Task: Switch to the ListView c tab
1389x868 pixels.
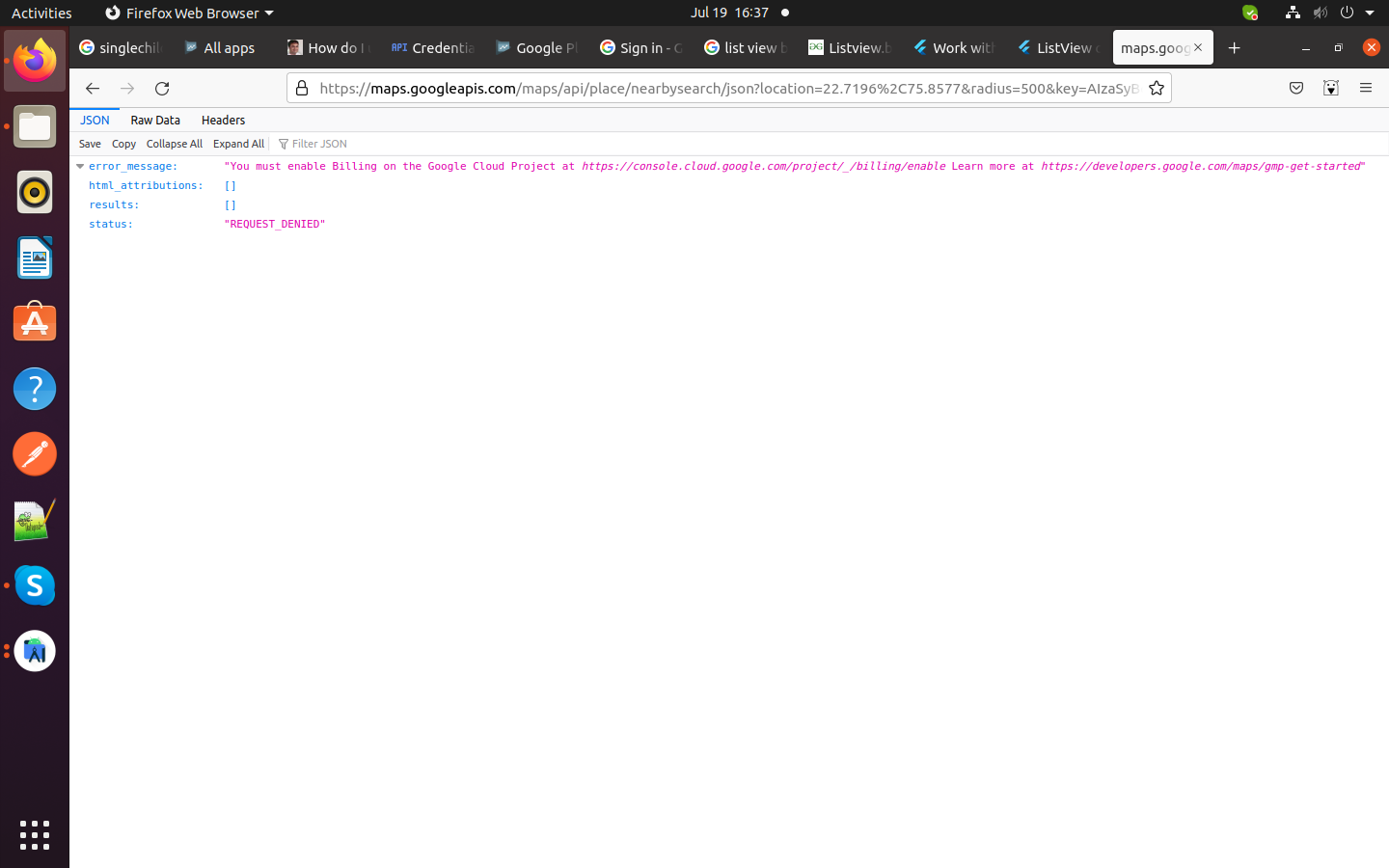Action: coord(1058,47)
